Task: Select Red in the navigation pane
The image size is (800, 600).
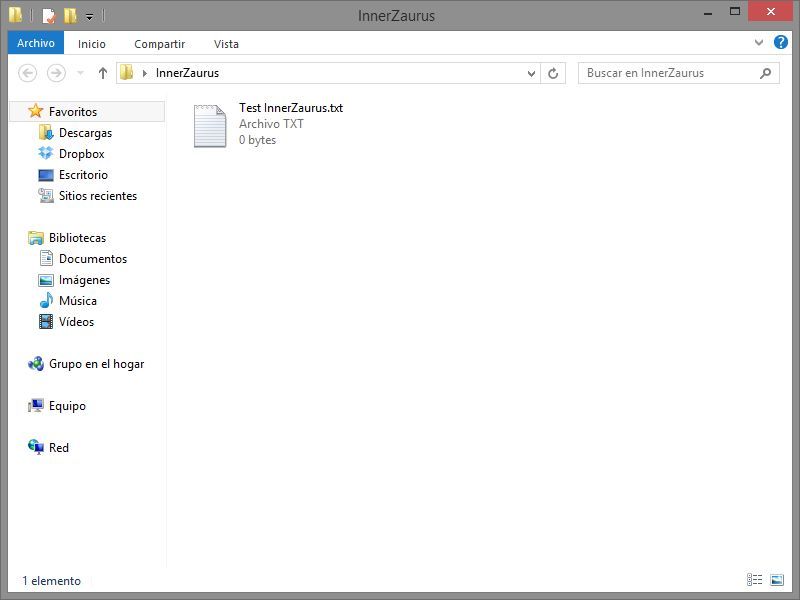Action: pos(59,447)
